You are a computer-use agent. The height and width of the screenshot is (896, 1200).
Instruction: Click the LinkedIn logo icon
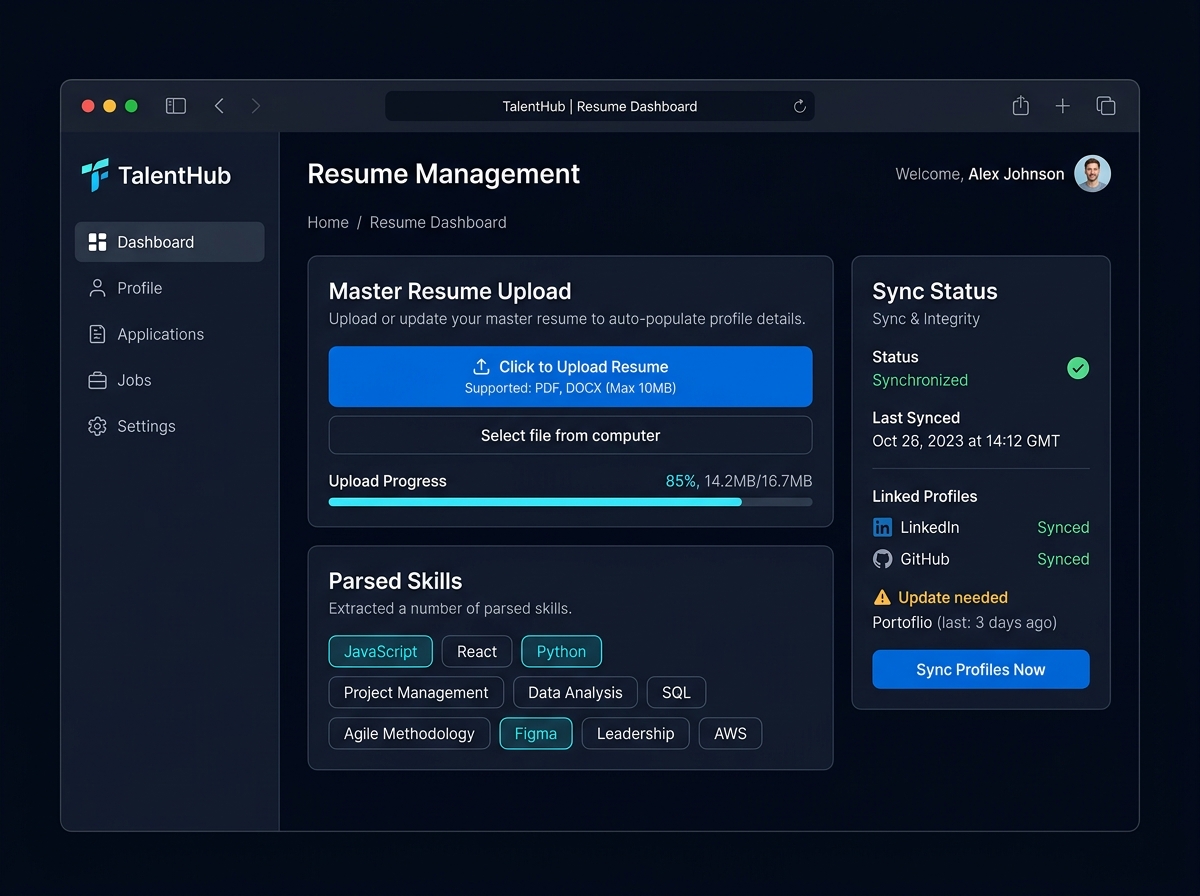[x=882, y=527]
